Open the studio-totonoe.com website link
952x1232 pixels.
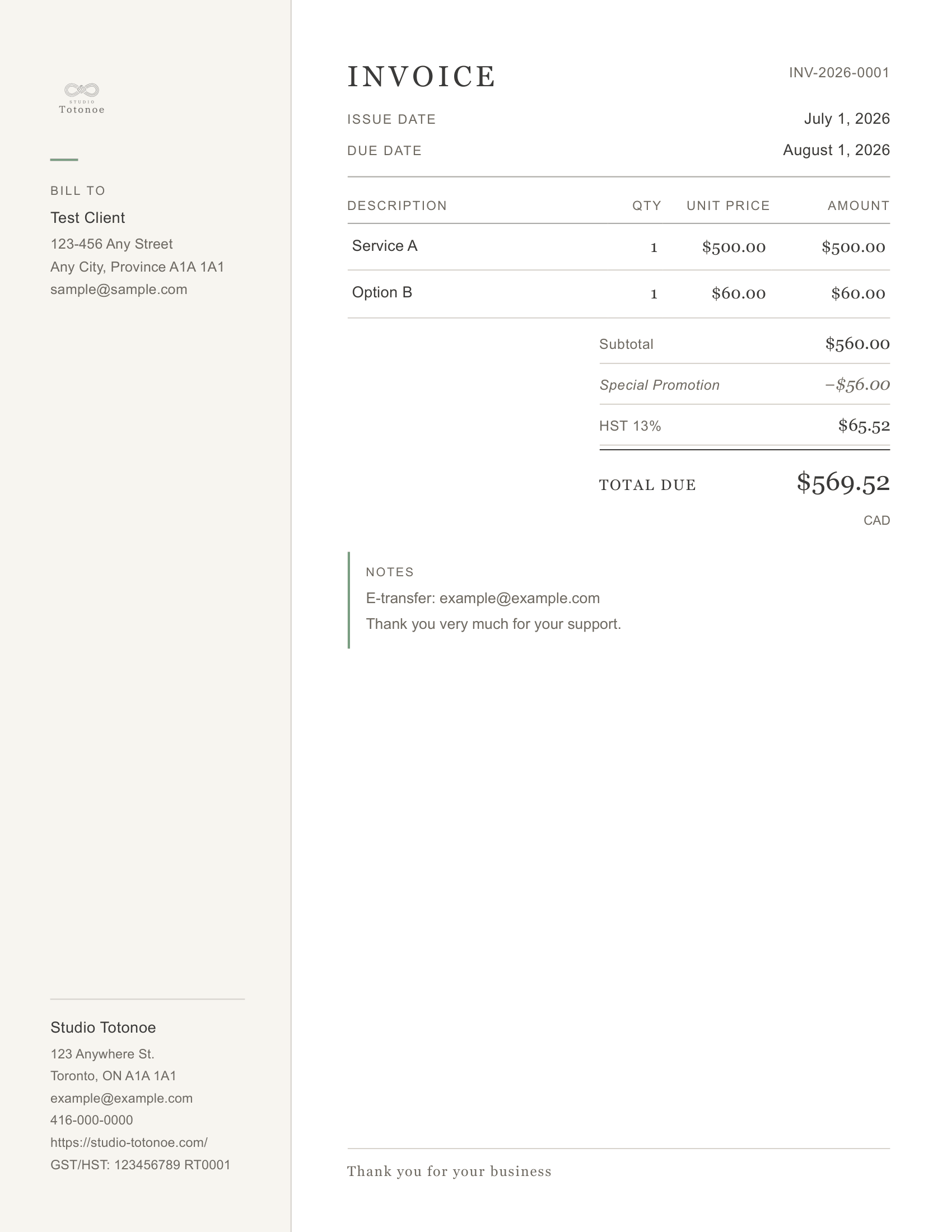coord(129,1142)
